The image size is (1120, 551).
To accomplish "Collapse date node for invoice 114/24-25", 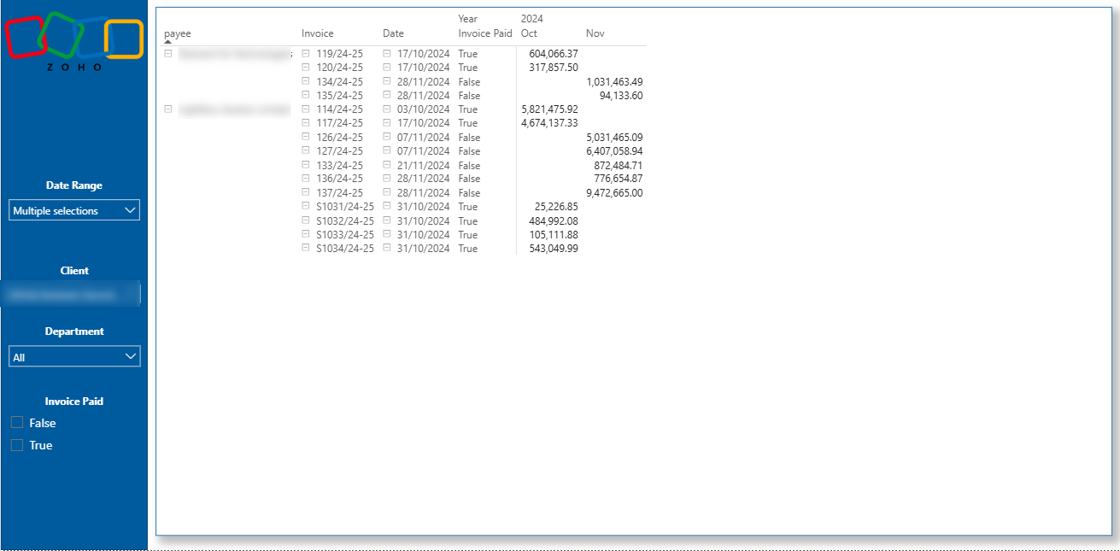I will point(387,109).
